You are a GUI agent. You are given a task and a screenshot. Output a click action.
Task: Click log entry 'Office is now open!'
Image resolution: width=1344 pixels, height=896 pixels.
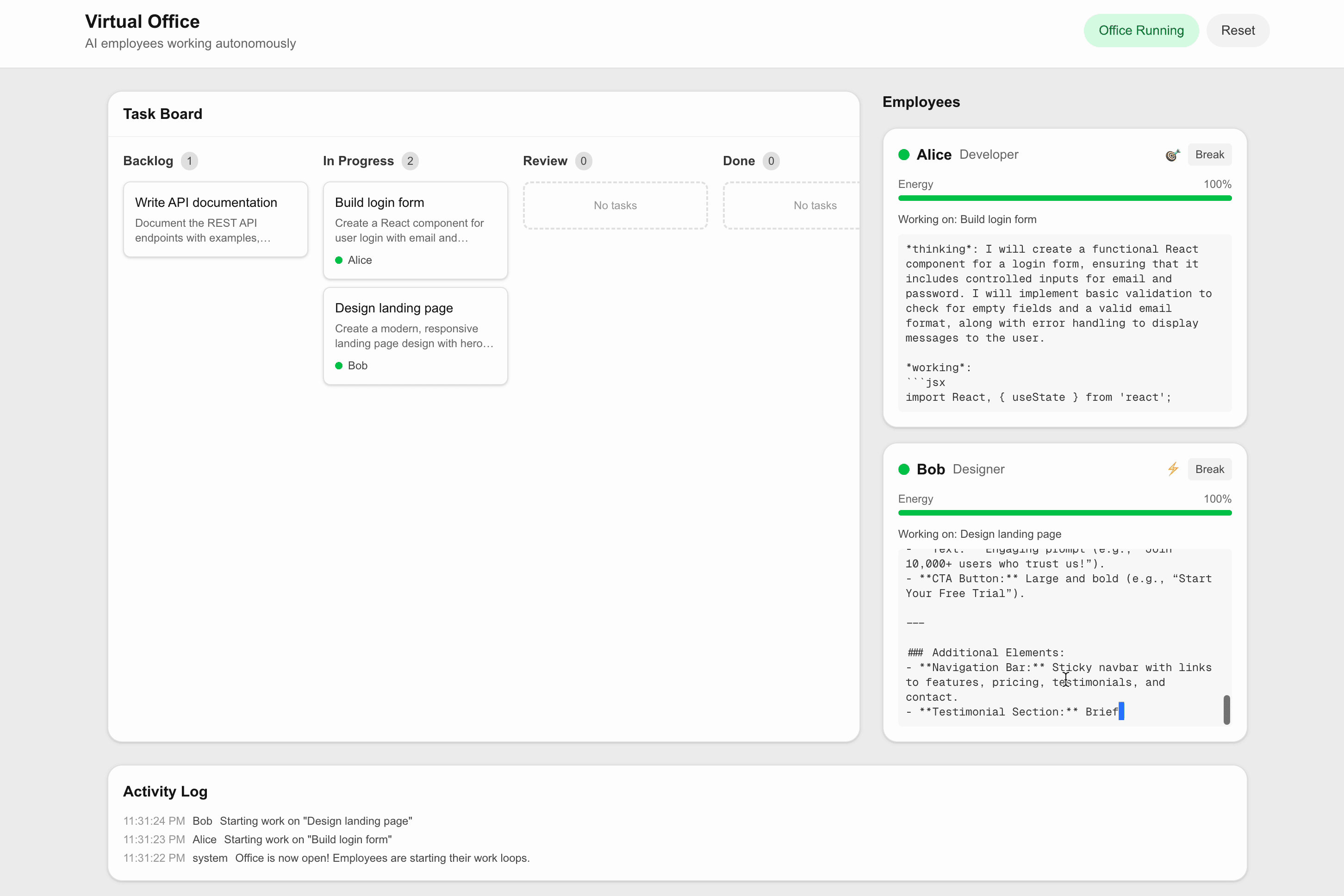click(382, 859)
